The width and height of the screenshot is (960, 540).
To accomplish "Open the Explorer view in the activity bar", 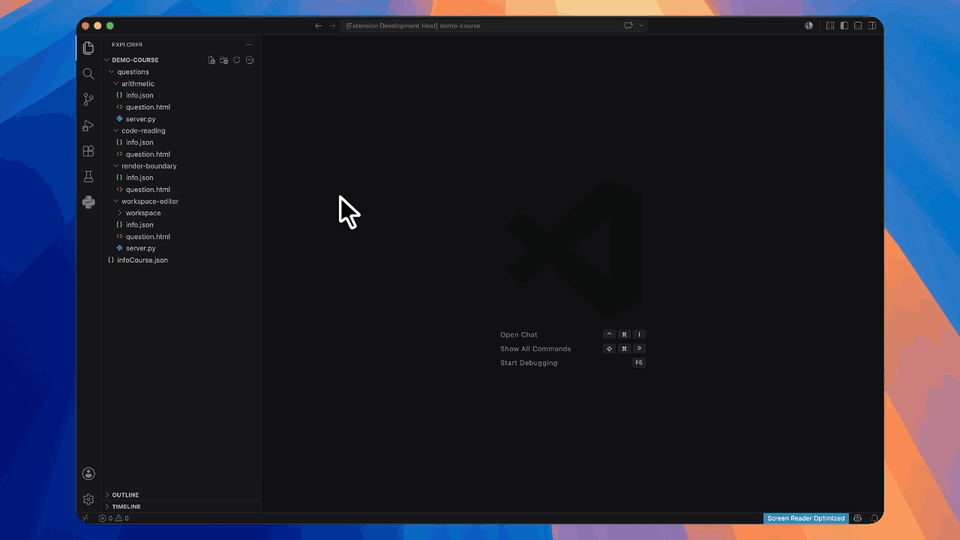I will [88, 48].
